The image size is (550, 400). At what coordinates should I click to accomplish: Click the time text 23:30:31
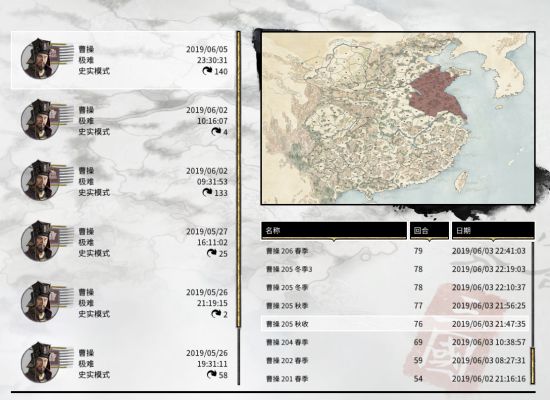point(212,60)
